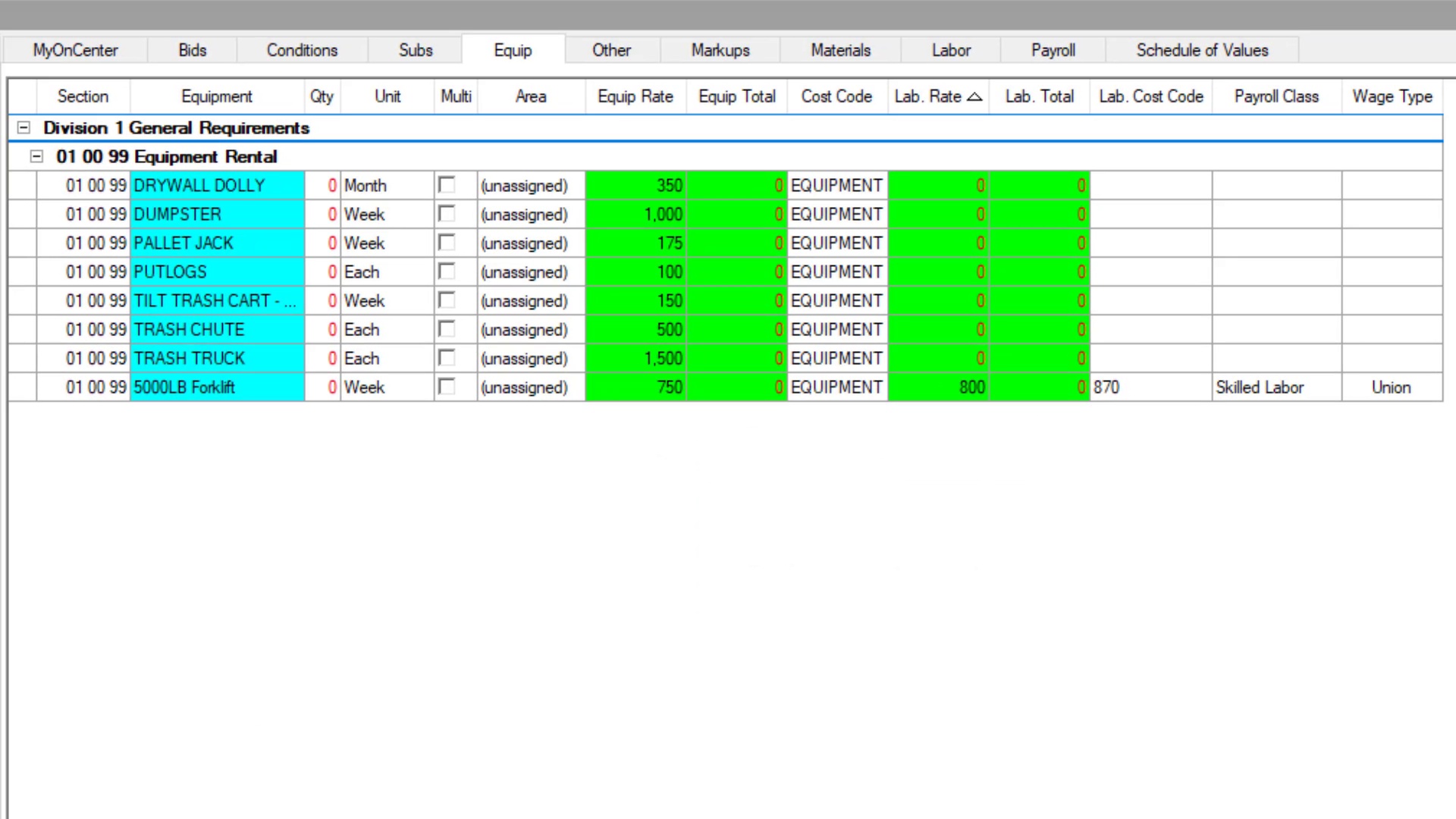The width and height of the screenshot is (1456, 819).
Task: Collapse 01 00 99 Equipment Rental section
Action: pyautogui.click(x=36, y=157)
